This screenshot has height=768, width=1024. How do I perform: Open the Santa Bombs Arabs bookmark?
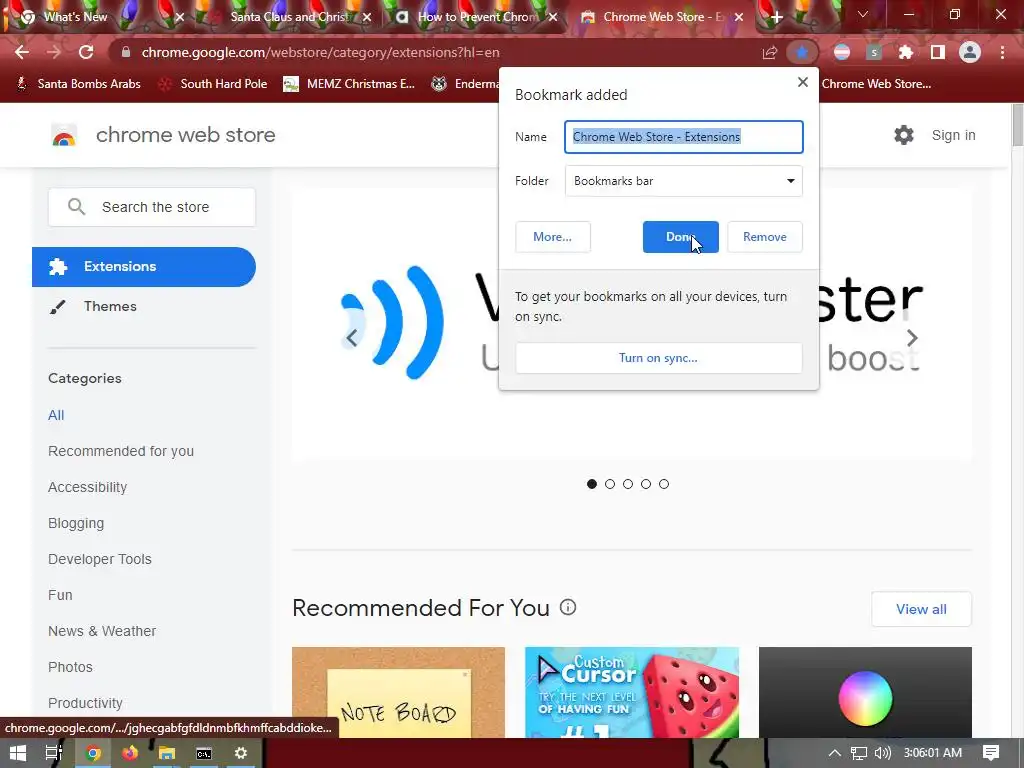(78, 84)
